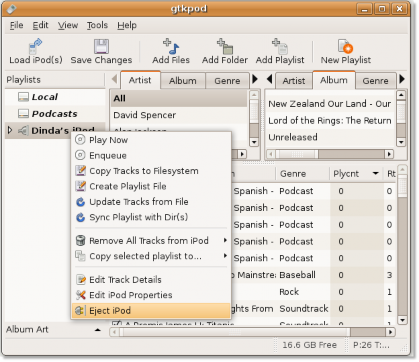419x362 pixels.
Task: Select Lord of the Rings album entry
Action: [x=330, y=120]
